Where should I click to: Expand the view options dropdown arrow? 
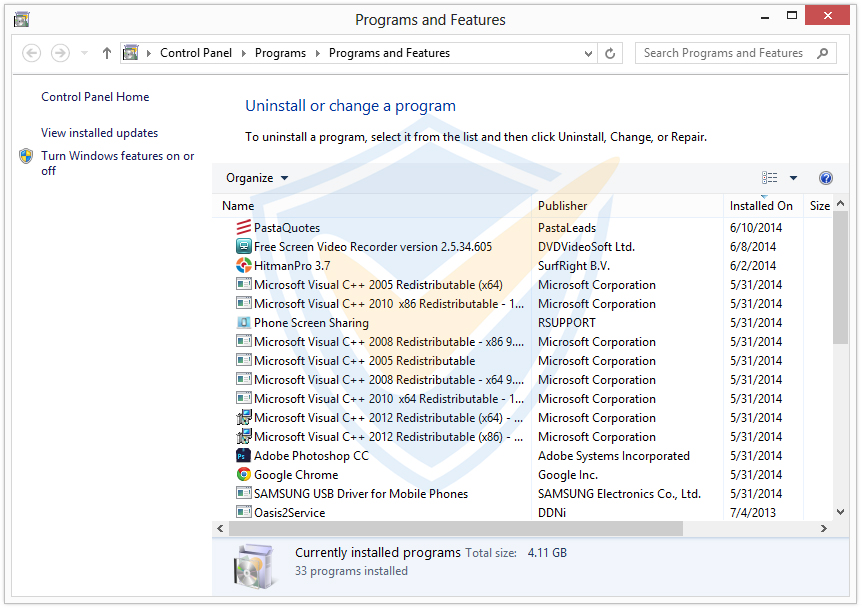coord(793,178)
